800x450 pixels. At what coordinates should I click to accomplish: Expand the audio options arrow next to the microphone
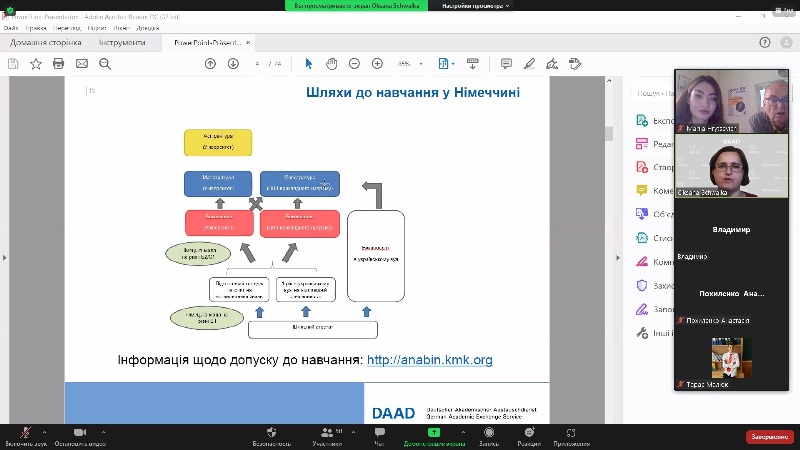coord(44,431)
